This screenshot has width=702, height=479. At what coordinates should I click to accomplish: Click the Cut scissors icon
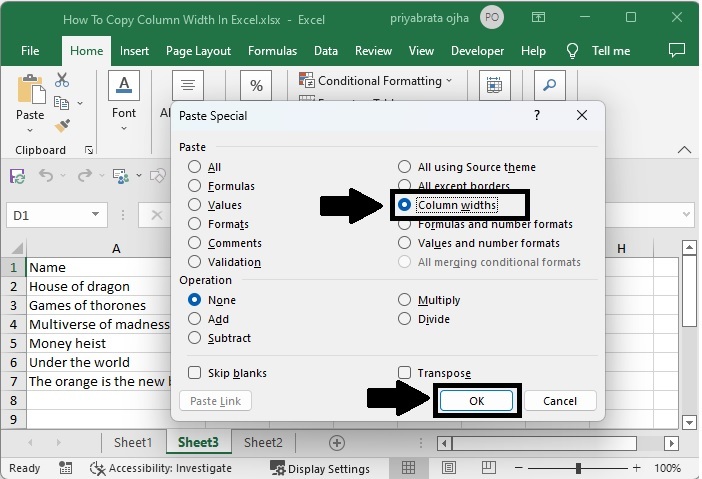62,81
